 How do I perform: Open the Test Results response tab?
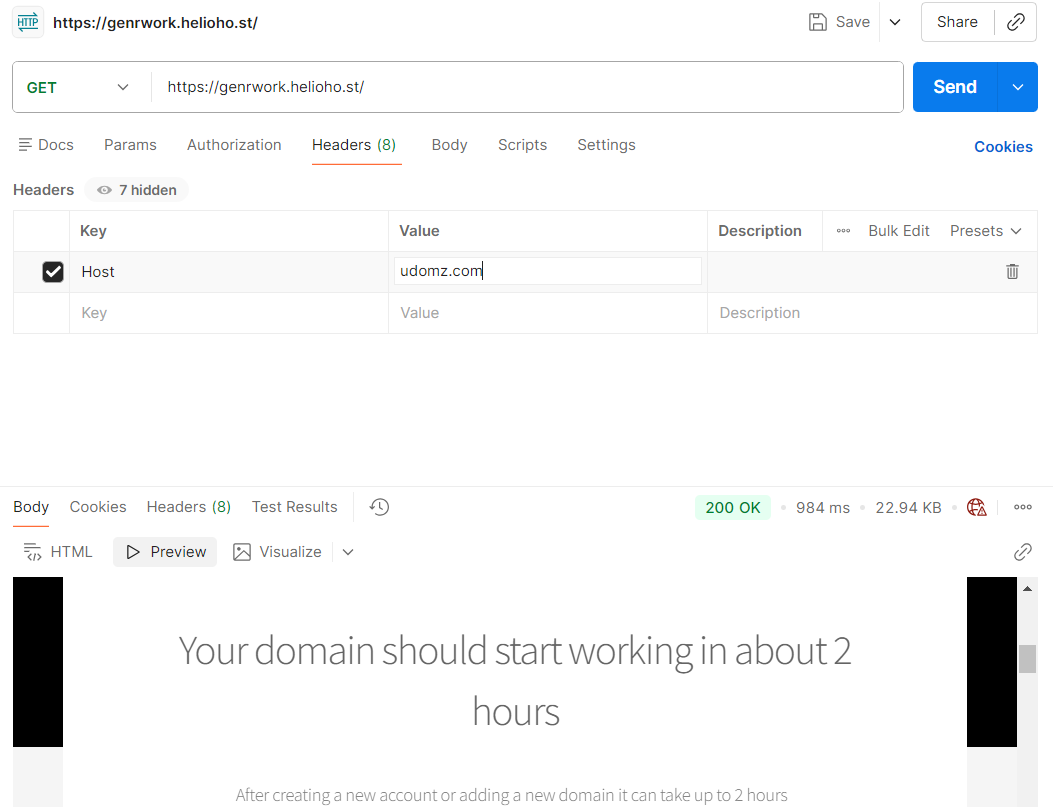coord(294,507)
